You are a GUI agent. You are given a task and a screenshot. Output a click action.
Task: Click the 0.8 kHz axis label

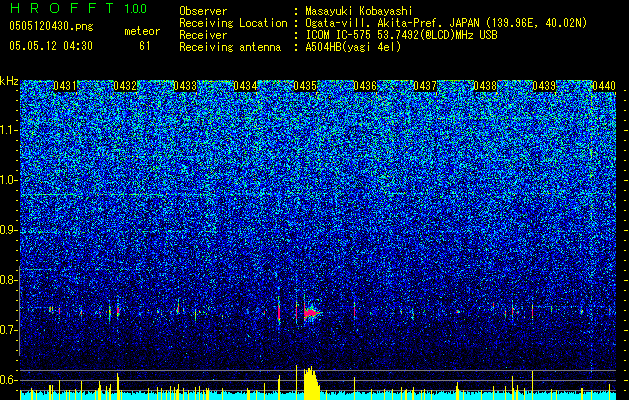[8, 280]
